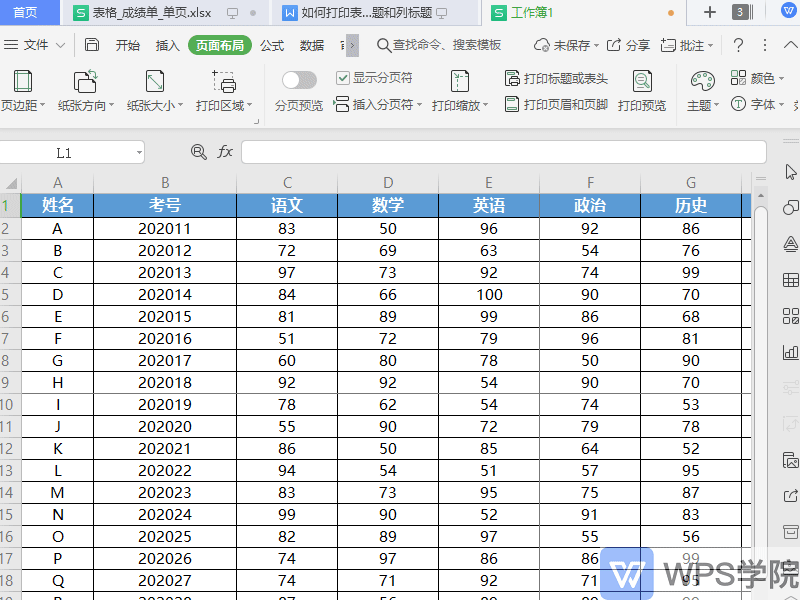
Task: Uncheck the 显示分页符 checkbox
Action: tap(342, 78)
